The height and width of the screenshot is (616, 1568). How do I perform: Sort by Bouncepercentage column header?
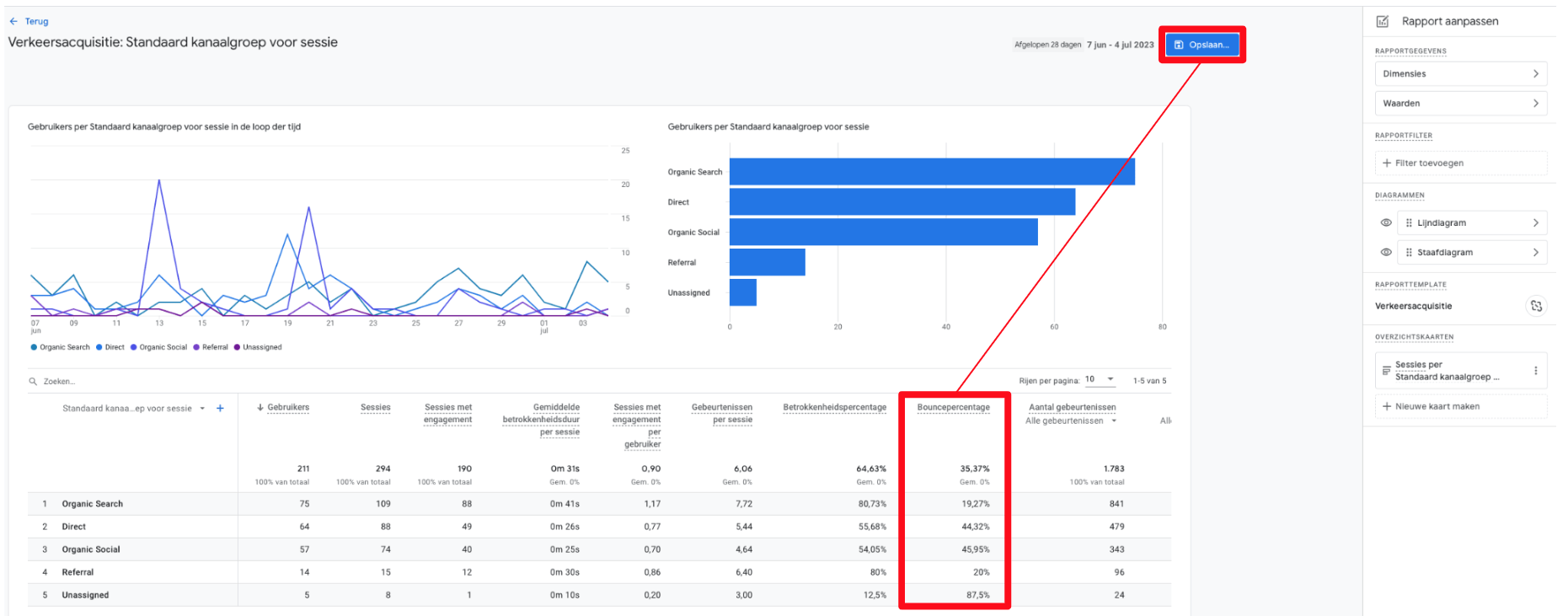point(953,408)
